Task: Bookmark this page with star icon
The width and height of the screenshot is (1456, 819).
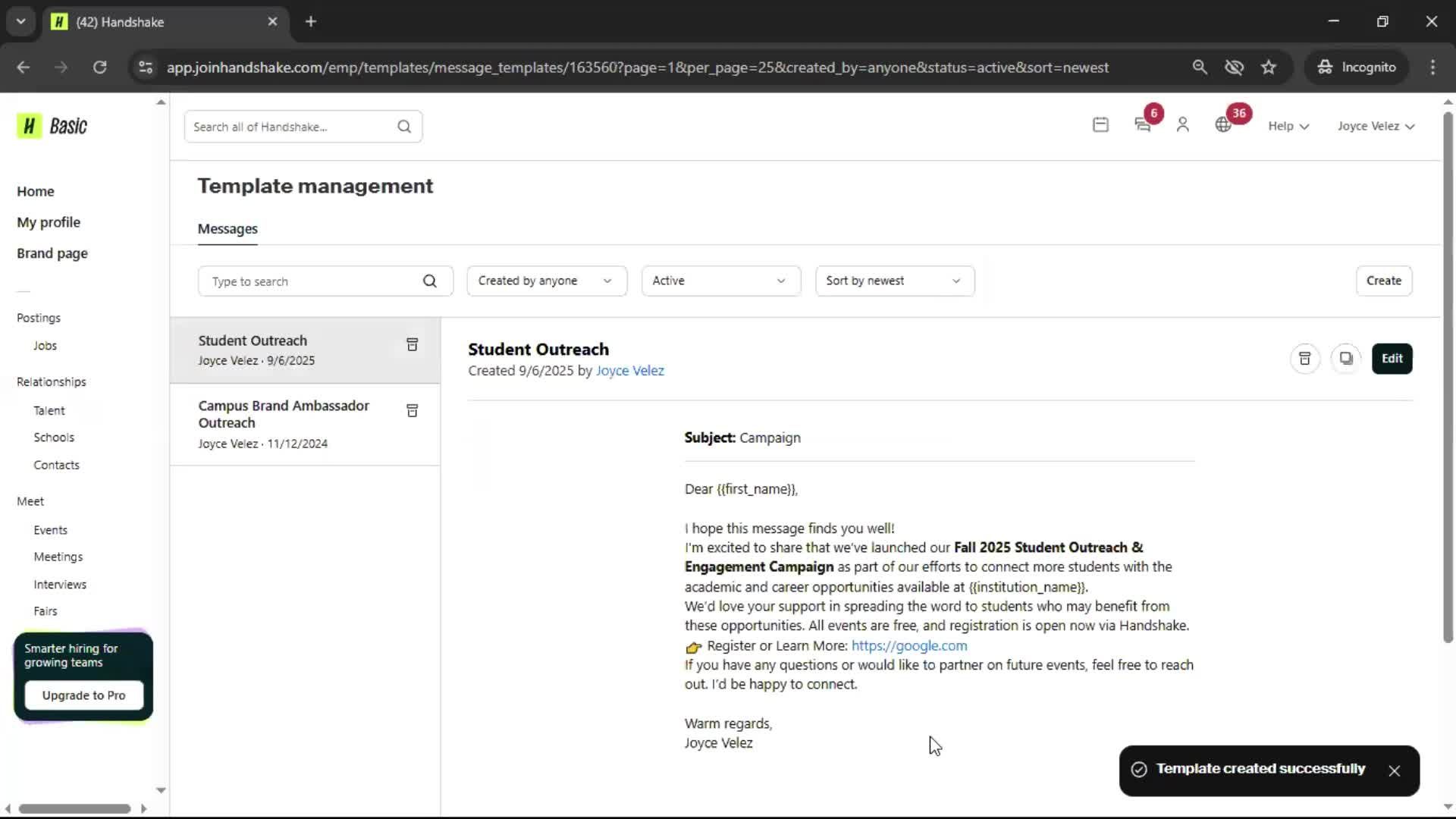Action: pos(1269,67)
